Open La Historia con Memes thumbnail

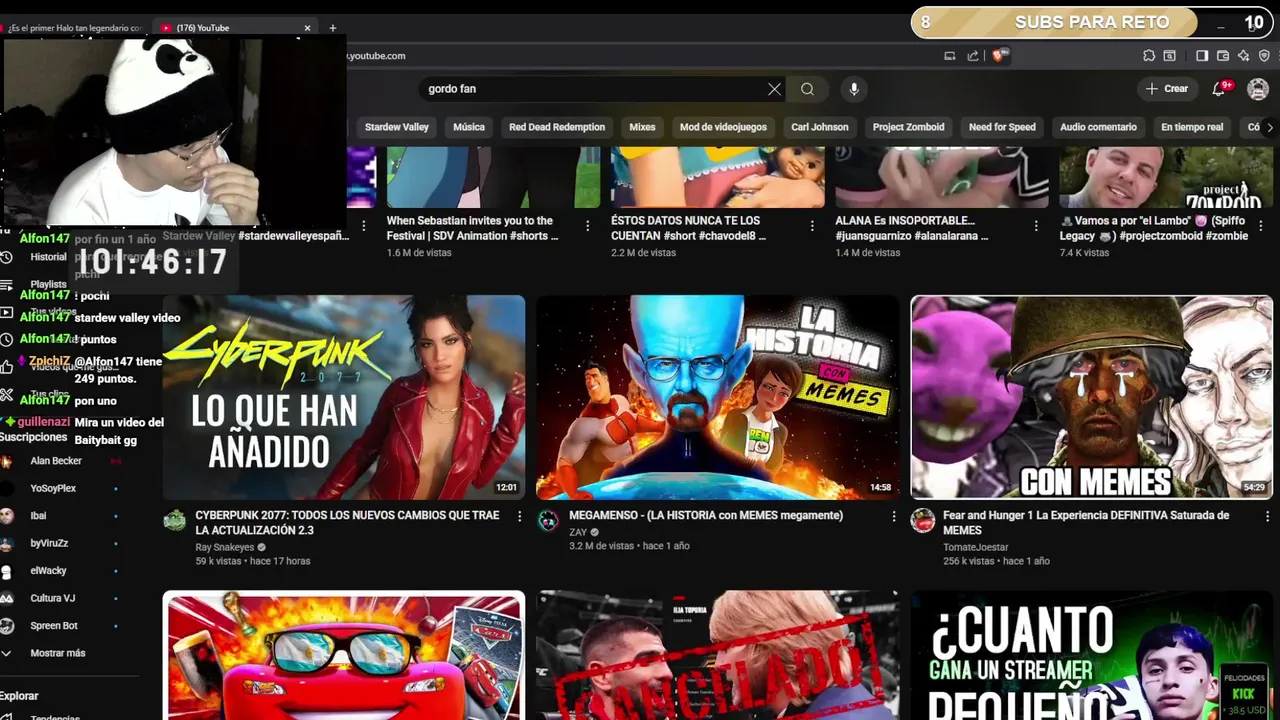[x=717, y=397]
